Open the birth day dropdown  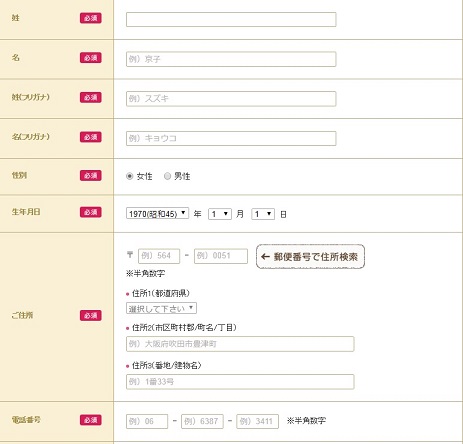pyautogui.click(x=263, y=214)
